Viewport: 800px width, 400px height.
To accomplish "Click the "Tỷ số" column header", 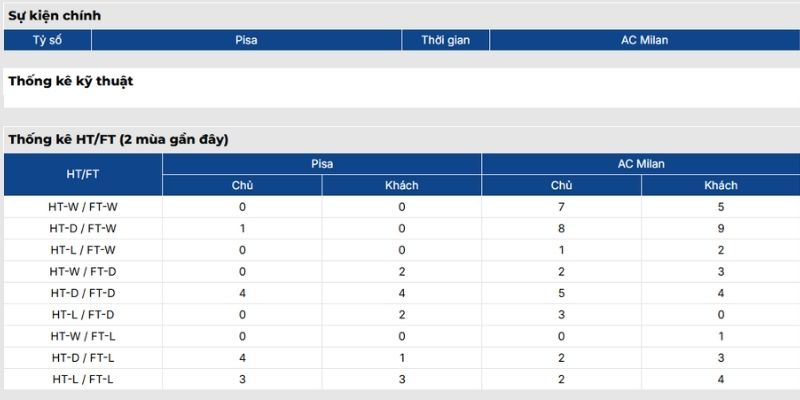I will point(48,40).
